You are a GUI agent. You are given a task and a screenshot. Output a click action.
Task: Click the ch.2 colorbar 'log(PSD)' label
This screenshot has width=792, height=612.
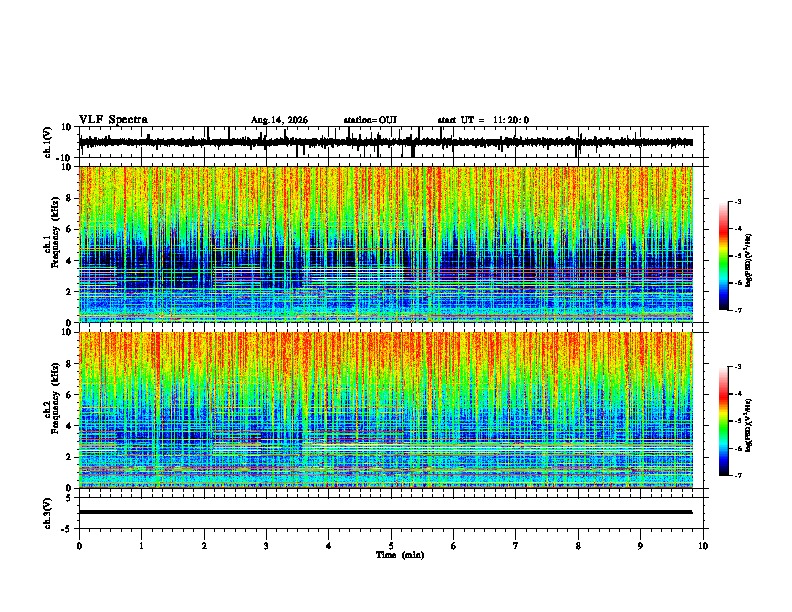tap(749, 425)
